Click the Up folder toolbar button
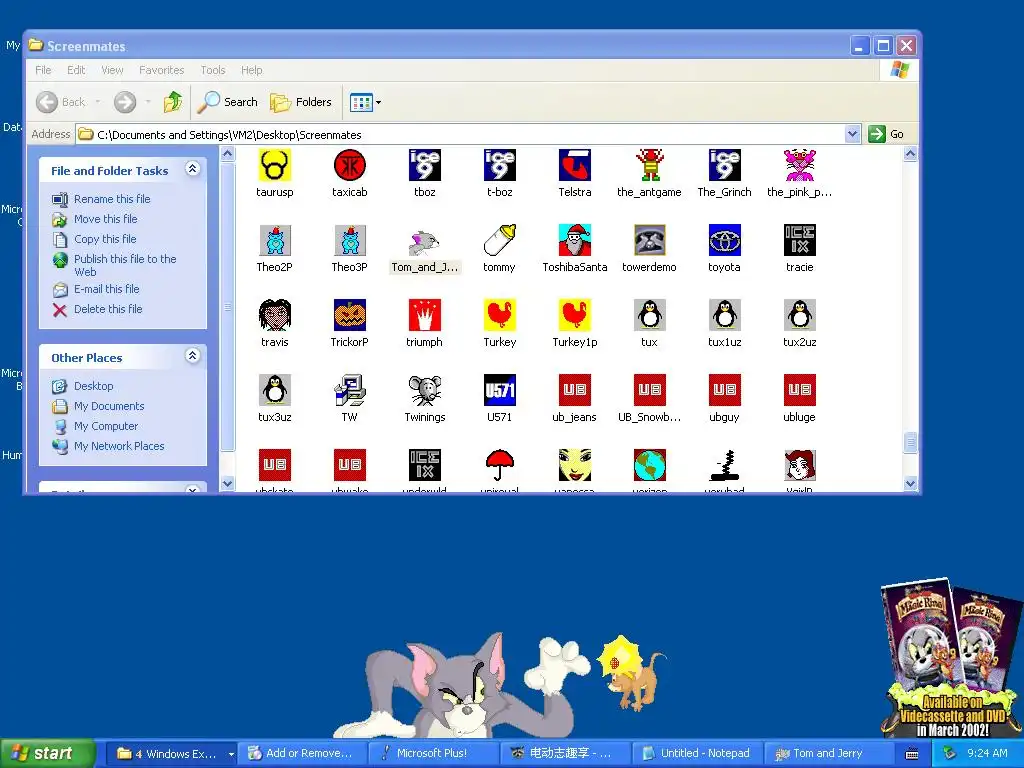 [173, 102]
